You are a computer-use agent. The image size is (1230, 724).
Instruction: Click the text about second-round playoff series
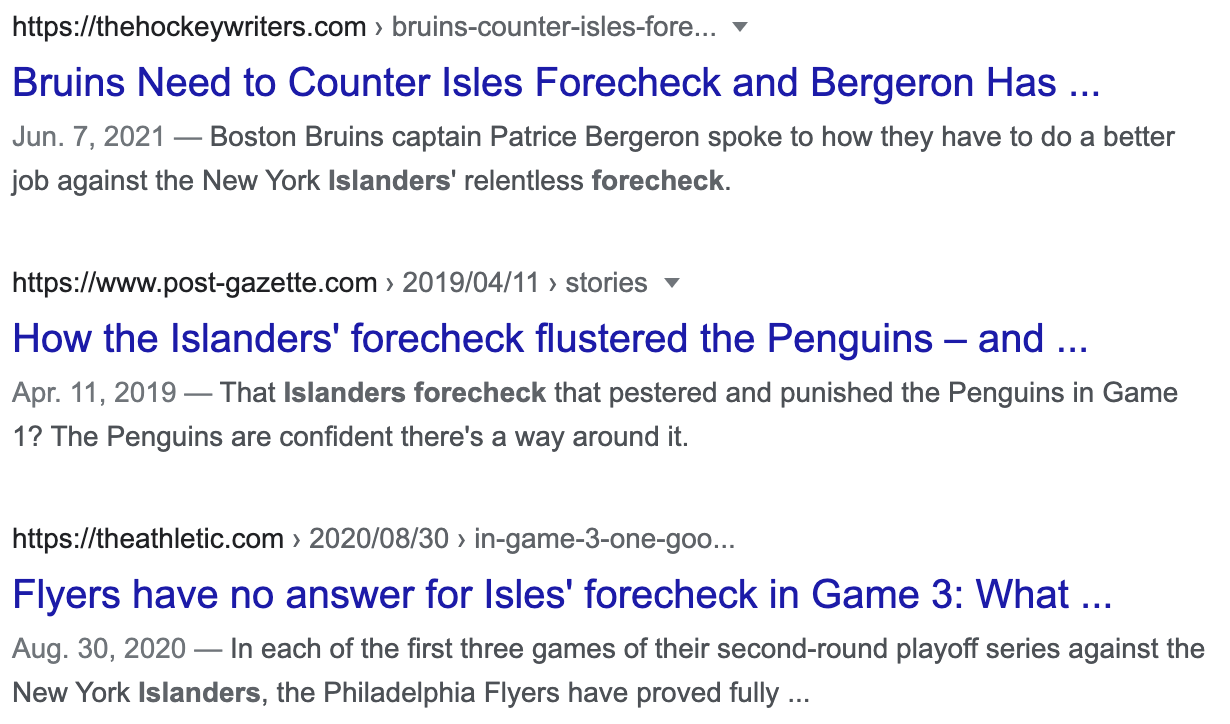click(716, 648)
